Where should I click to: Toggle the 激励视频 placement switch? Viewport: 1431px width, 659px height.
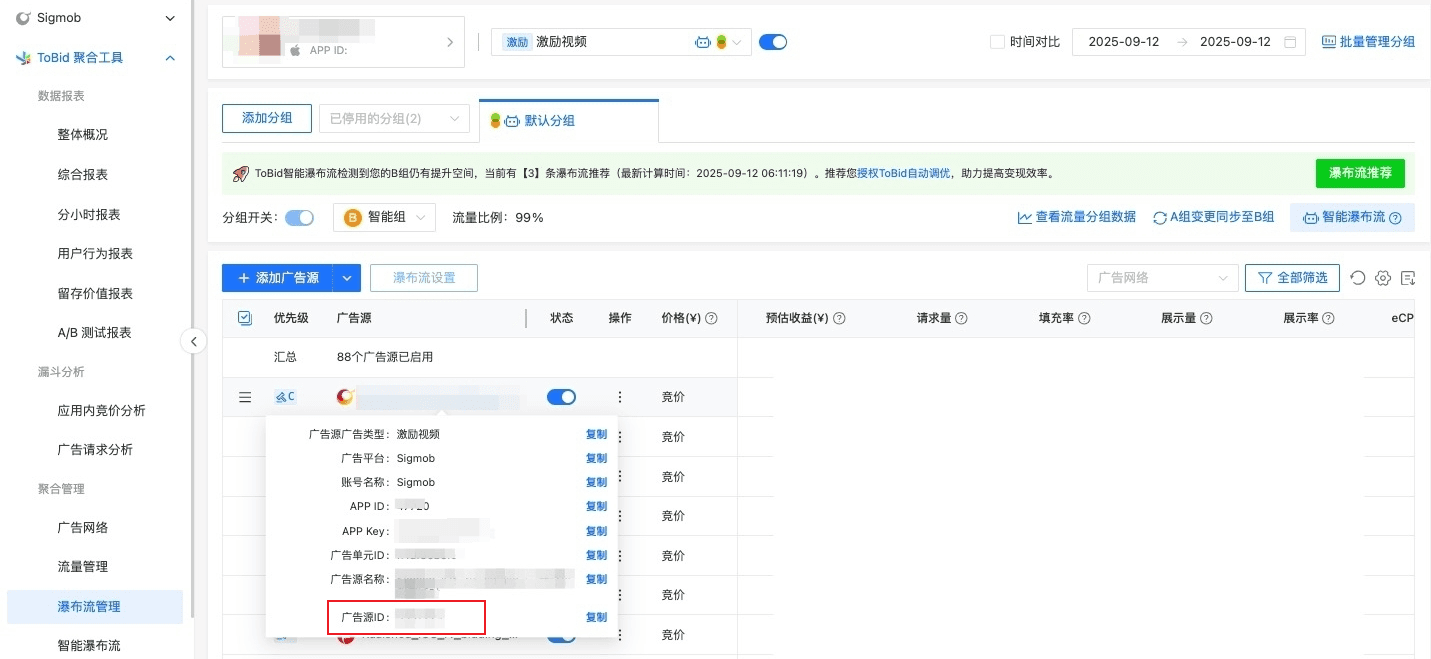773,42
